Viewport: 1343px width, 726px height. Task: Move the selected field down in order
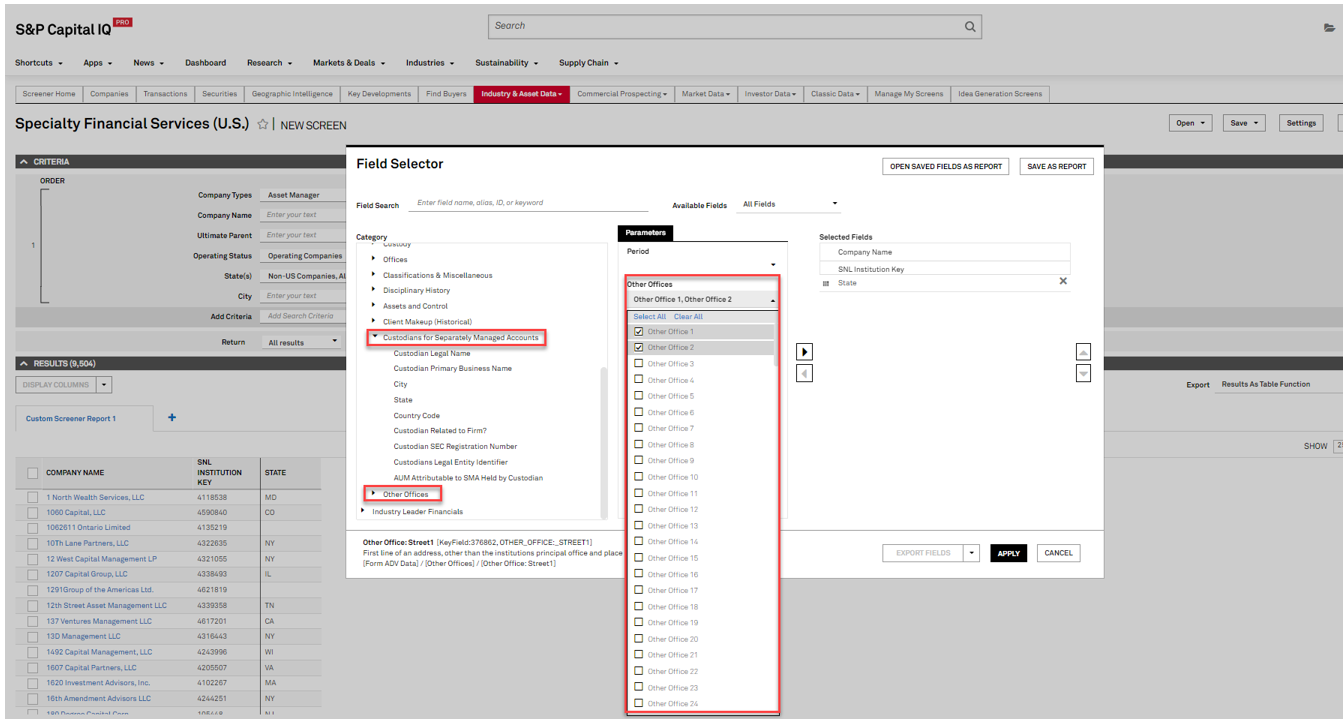pyautogui.click(x=1083, y=373)
